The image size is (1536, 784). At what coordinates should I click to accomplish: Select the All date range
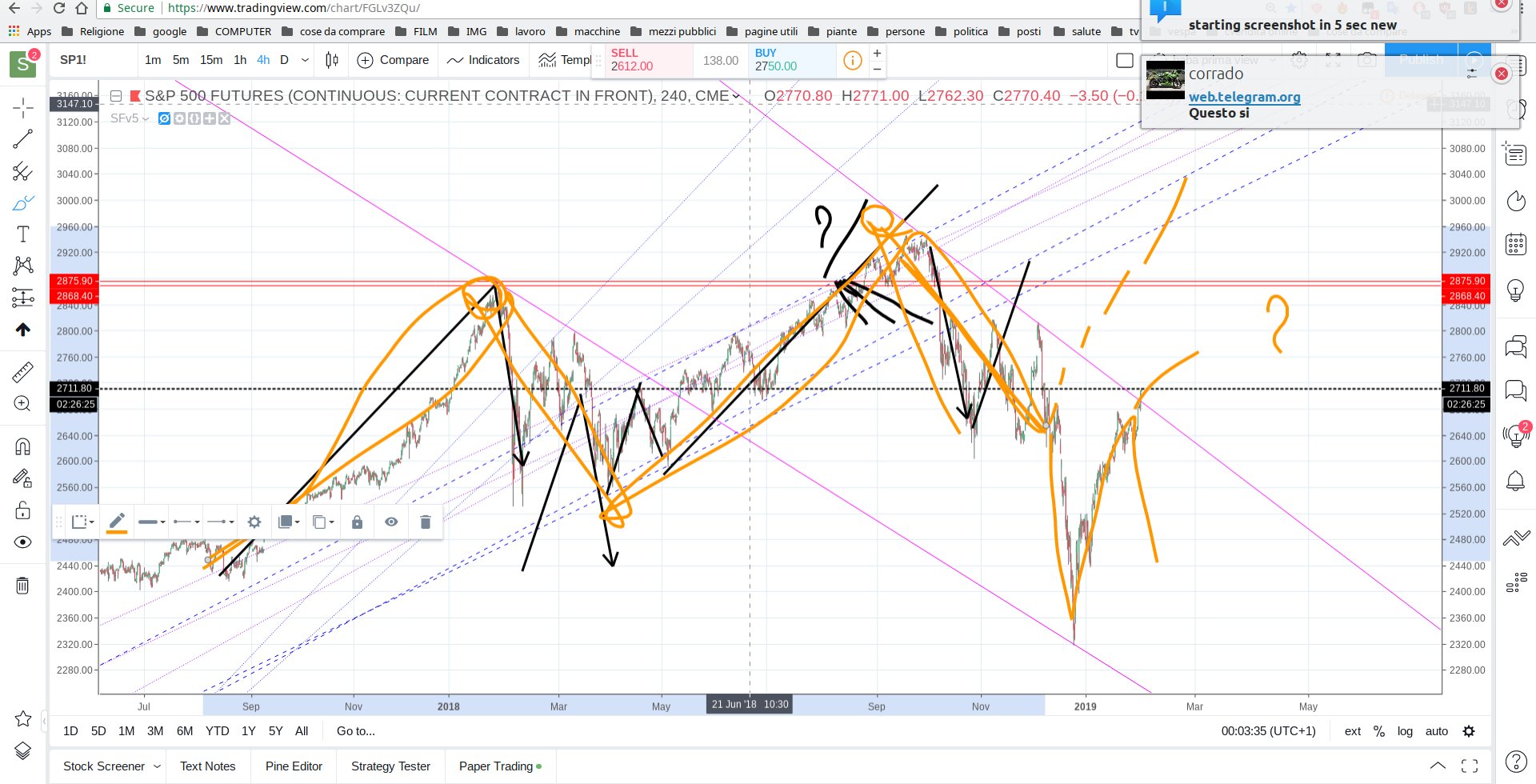[302, 731]
